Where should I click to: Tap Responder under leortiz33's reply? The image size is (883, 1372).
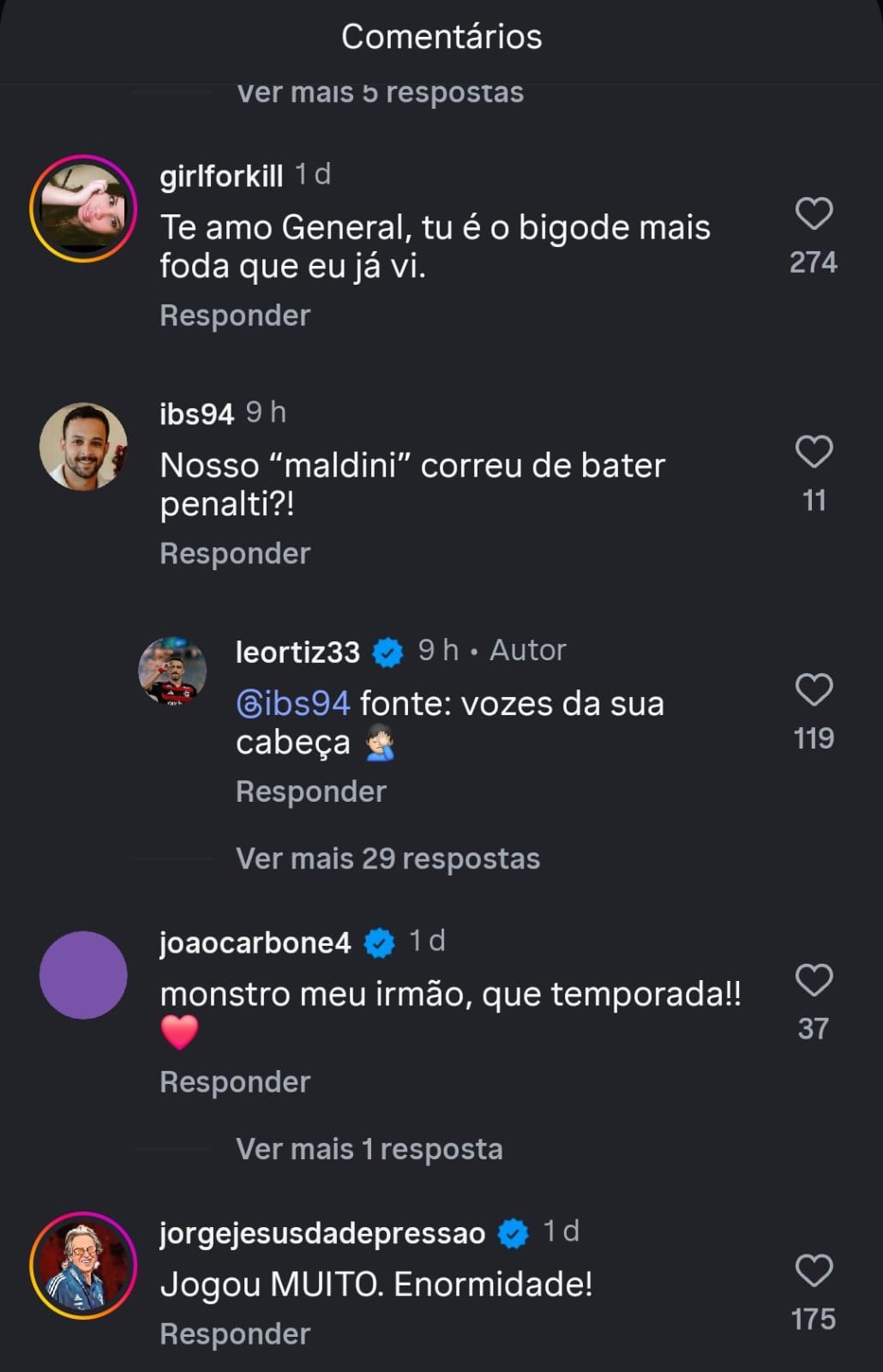[x=310, y=791]
